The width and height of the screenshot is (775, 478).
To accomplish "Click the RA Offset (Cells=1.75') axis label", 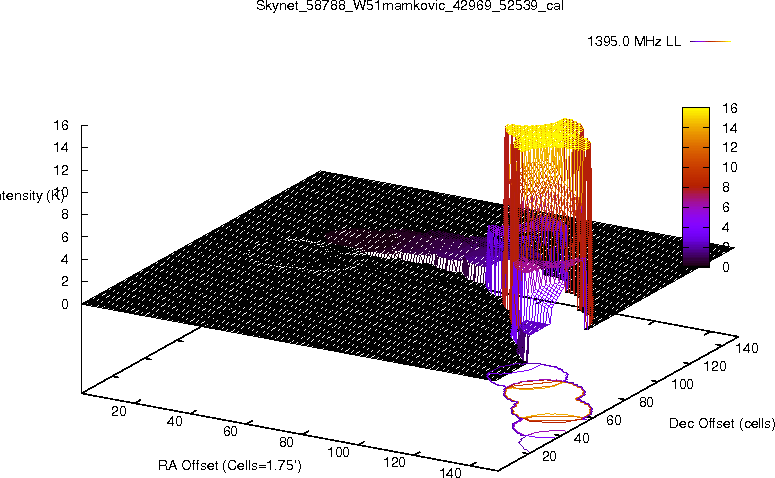I will pos(230,465).
